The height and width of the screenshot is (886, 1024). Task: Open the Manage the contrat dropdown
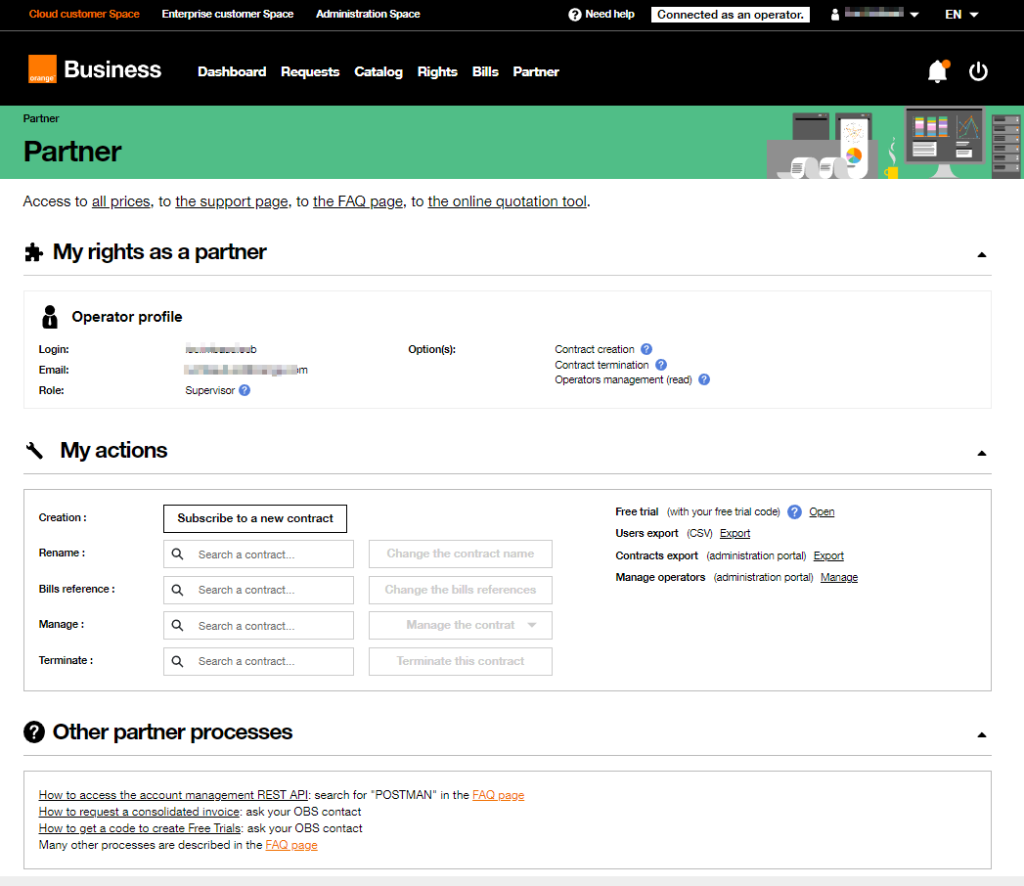(460, 625)
